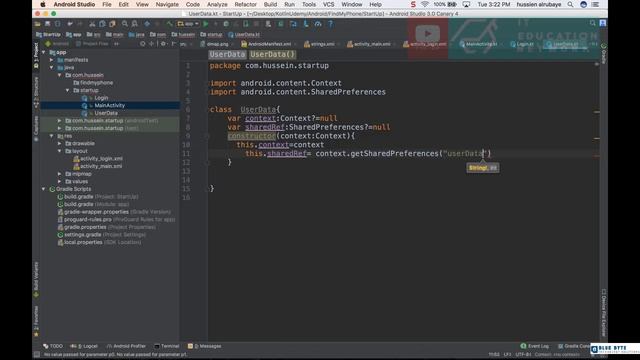Click the Collapse All icon in project panel

point(151,44)
